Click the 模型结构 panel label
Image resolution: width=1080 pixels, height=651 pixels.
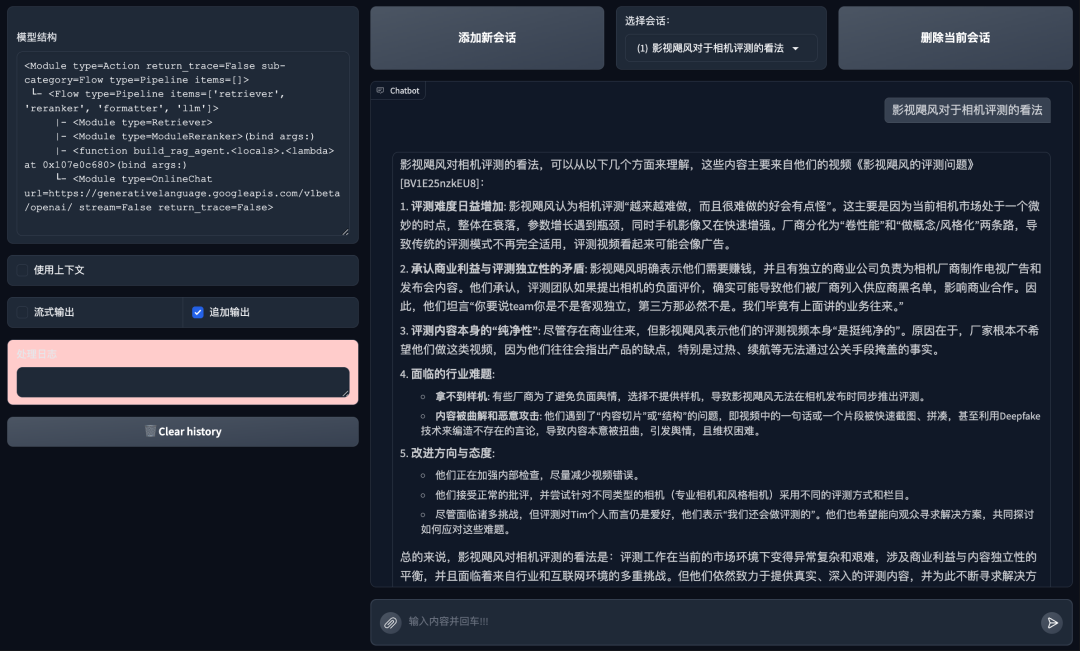click(37, 37)
